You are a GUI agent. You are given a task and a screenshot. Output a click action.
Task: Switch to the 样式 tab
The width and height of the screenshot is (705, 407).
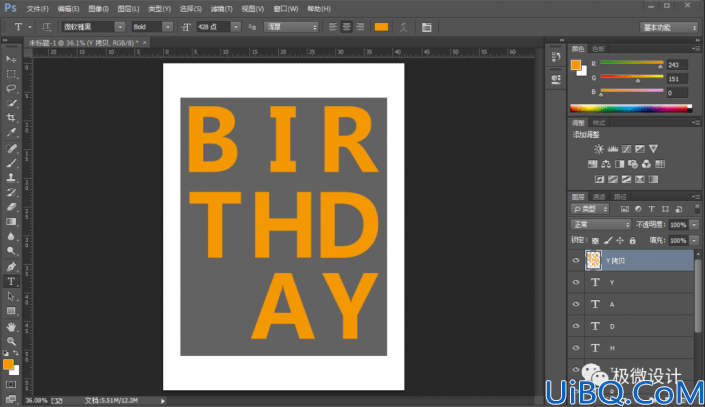pyautogui.click(x=598, y=123)
